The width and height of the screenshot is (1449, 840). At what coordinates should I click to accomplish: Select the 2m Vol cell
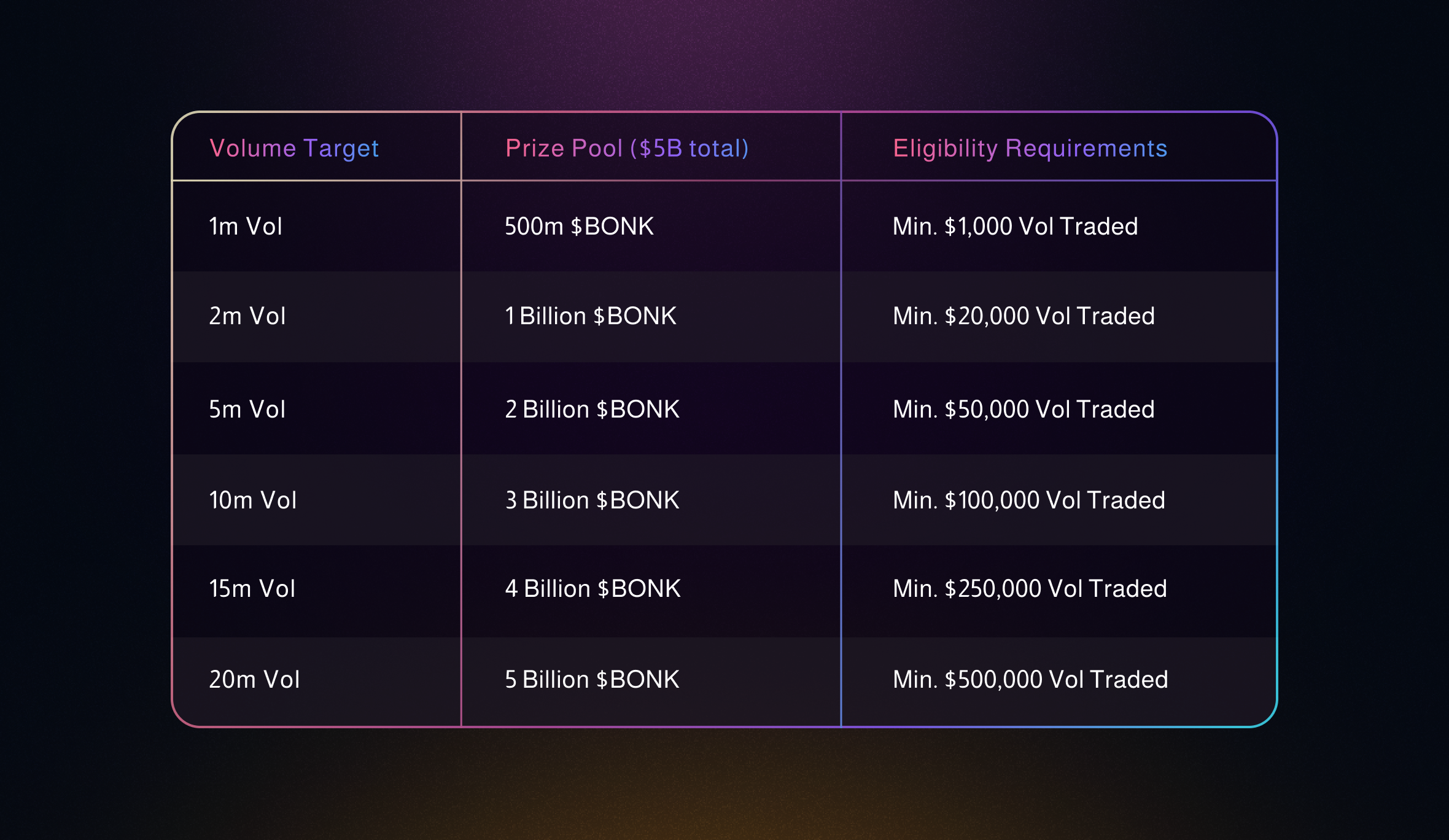click(247, 316)
